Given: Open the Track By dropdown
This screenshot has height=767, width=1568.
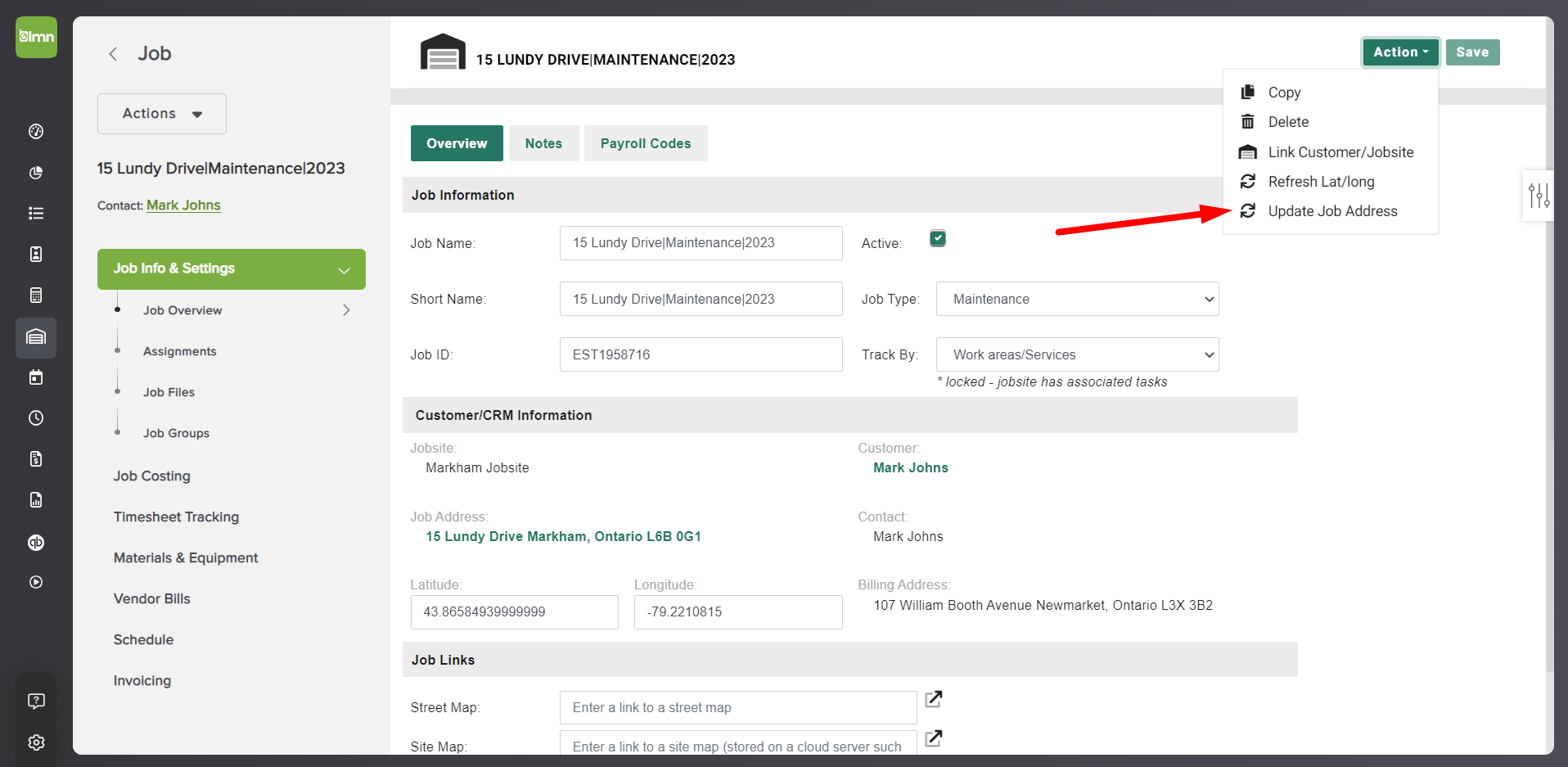Looking at the screenshot, I should [x=1078, y=354].
